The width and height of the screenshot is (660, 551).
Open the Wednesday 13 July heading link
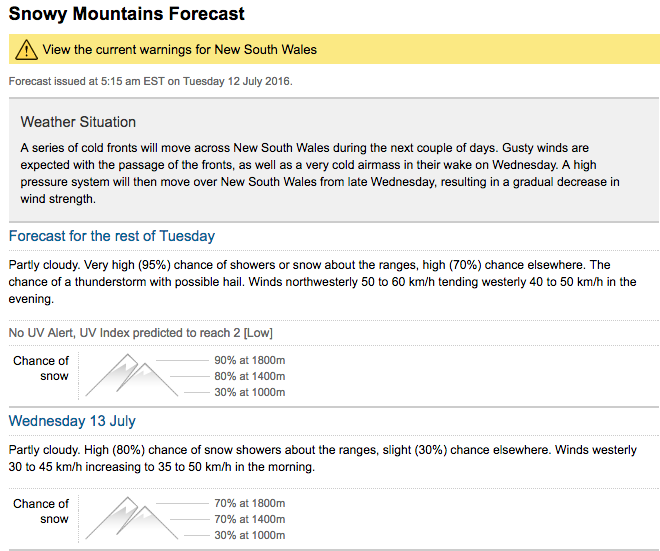72,421
